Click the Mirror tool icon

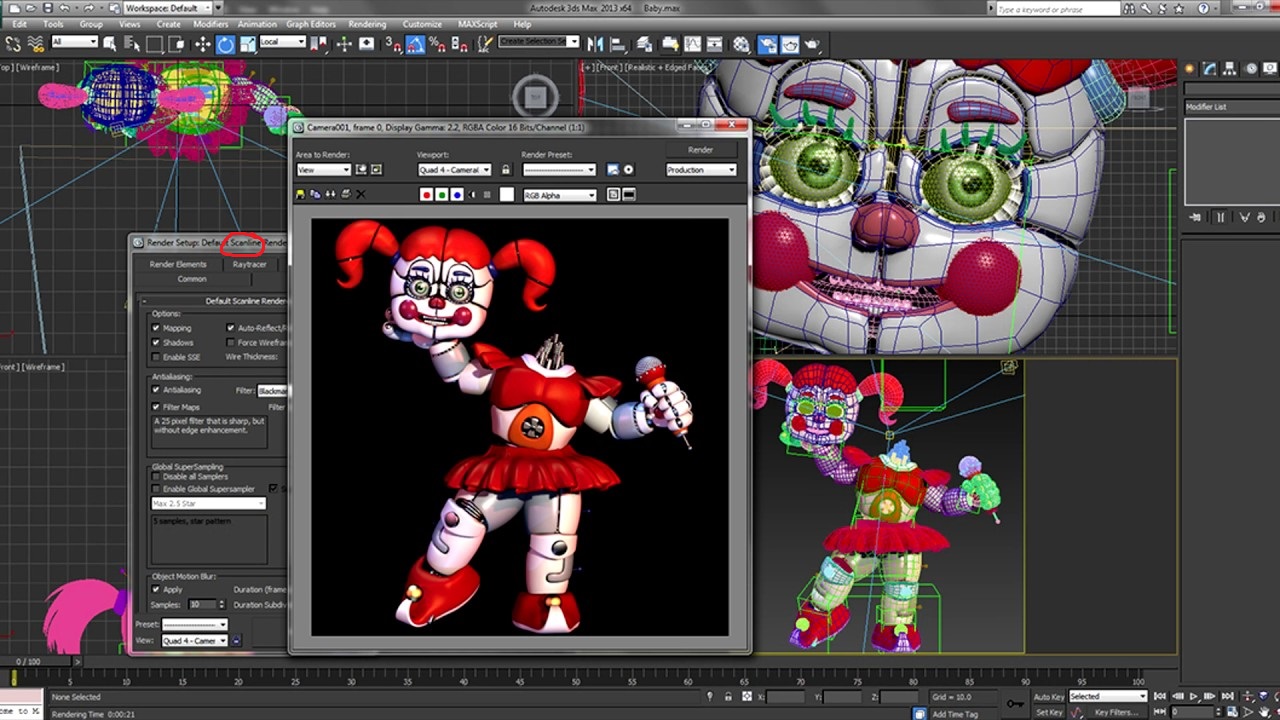(594, 44)
